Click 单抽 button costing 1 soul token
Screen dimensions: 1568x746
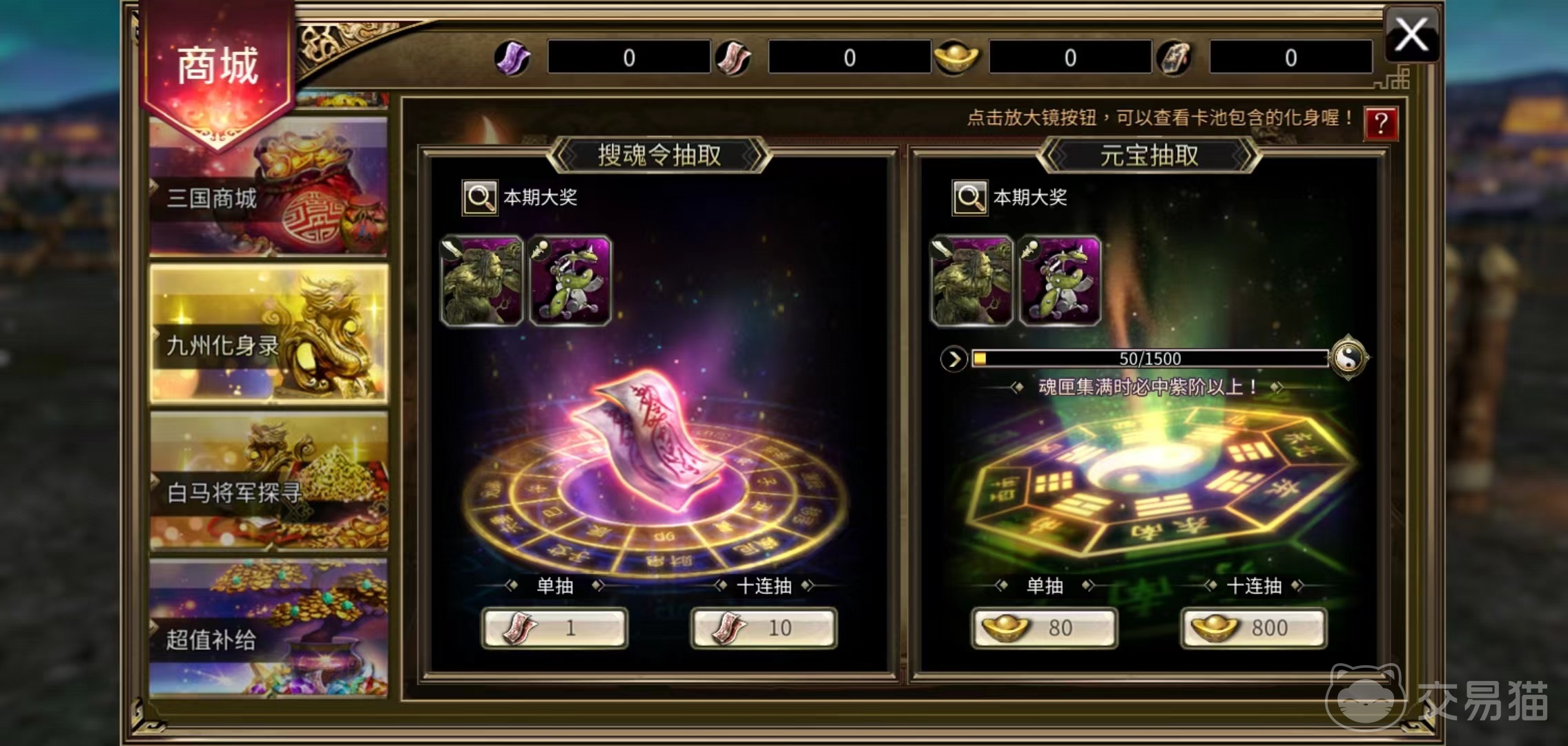click(555, 628)
